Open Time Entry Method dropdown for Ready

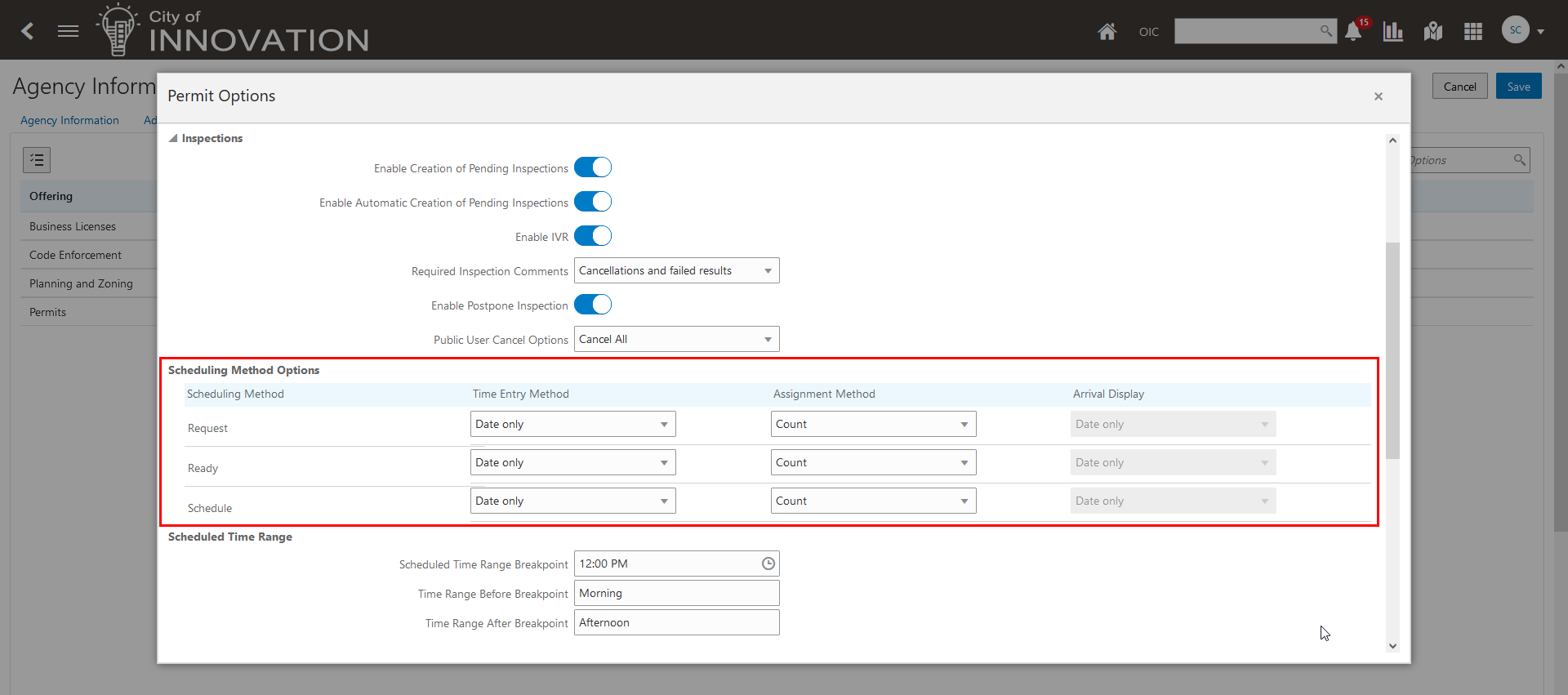[x=572, y=462]
